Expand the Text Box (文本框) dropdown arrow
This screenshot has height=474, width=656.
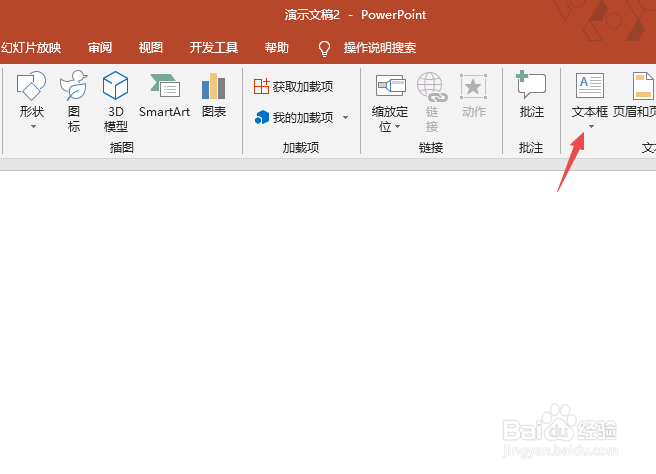point(591,126)
